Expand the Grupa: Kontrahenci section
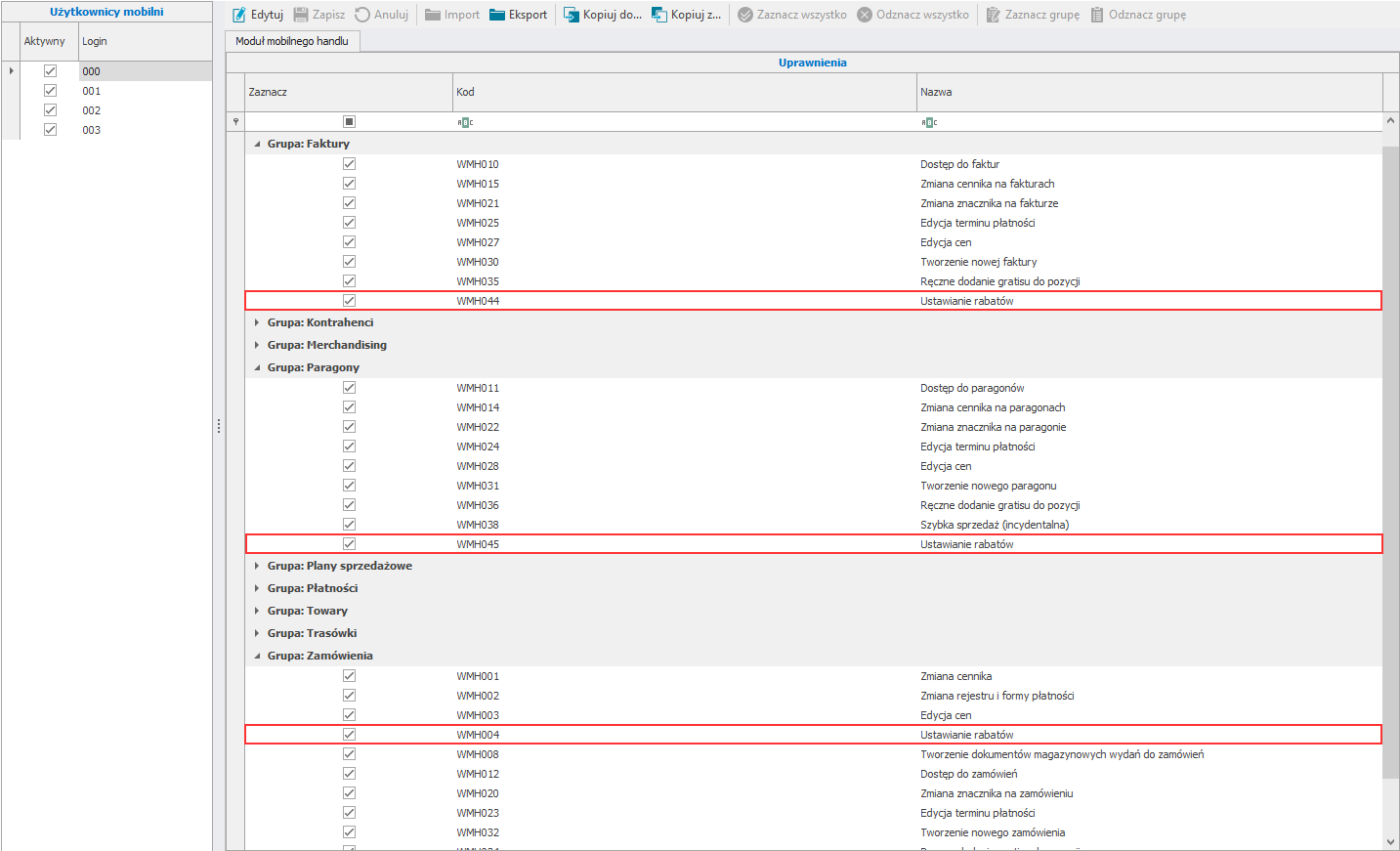Image resolution: width=1400 pixels, height=851 pixels. pyautogui.click(x=257, y=322)
